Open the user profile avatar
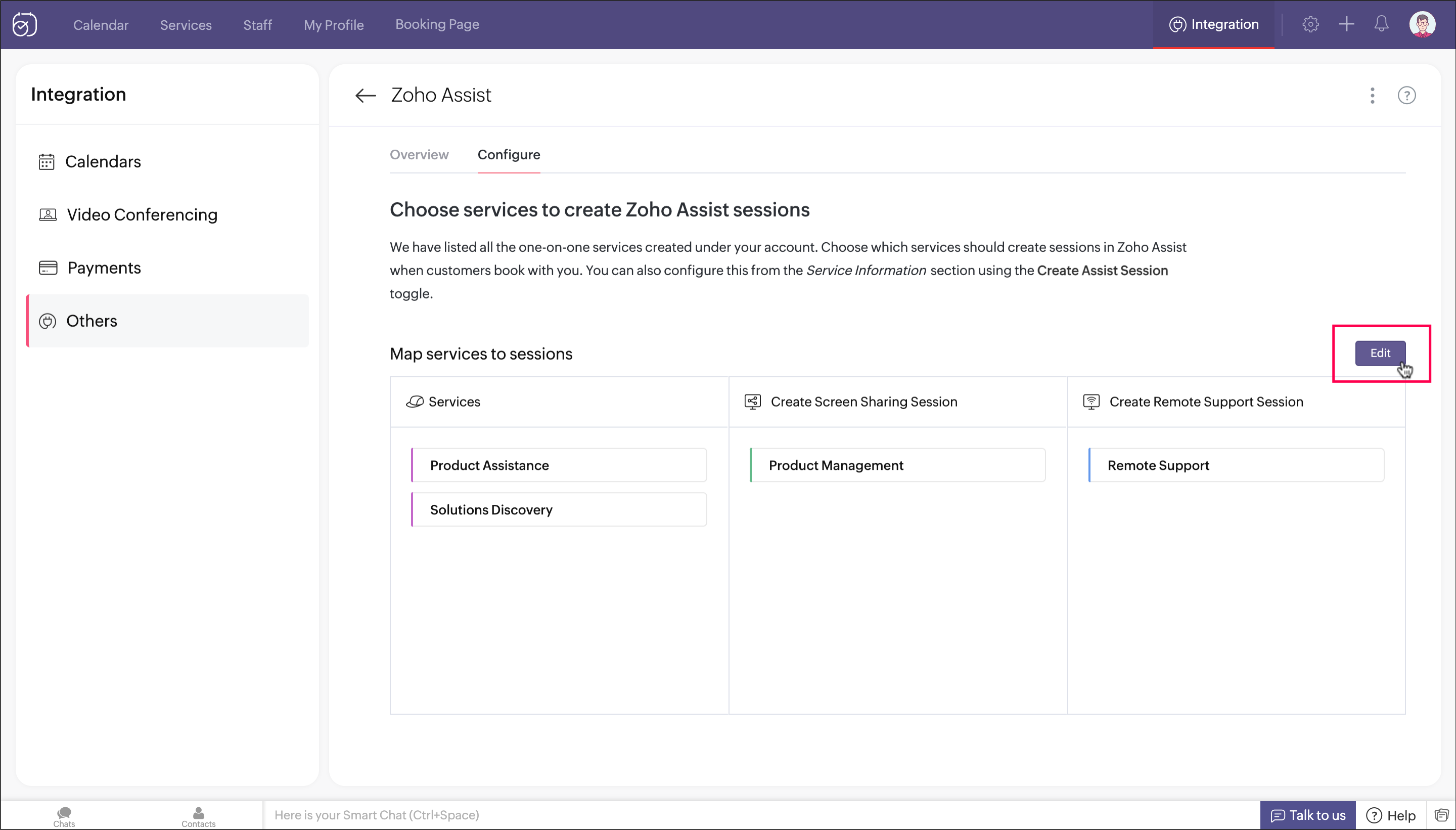The image size is (1456, 830). 1423,24
